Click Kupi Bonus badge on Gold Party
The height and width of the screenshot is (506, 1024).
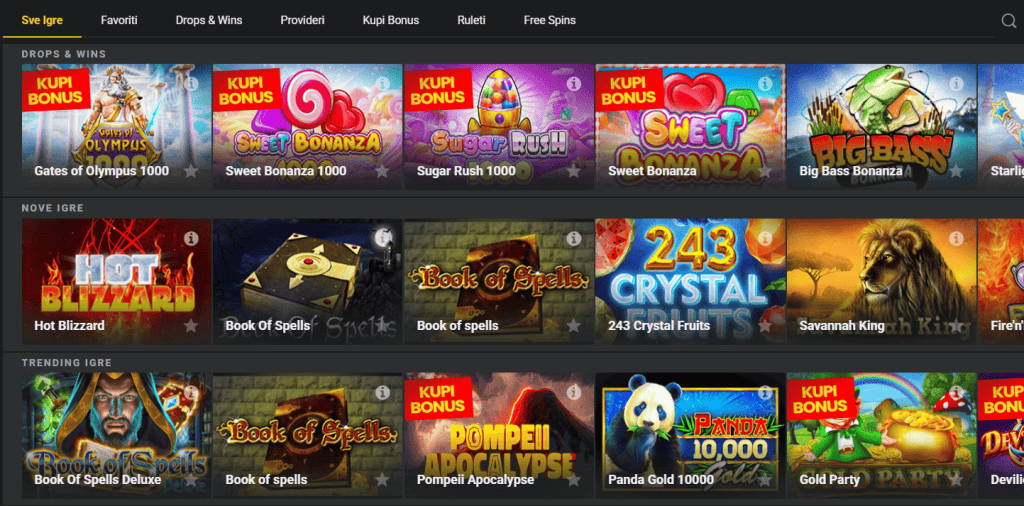[x=820, y=398]
